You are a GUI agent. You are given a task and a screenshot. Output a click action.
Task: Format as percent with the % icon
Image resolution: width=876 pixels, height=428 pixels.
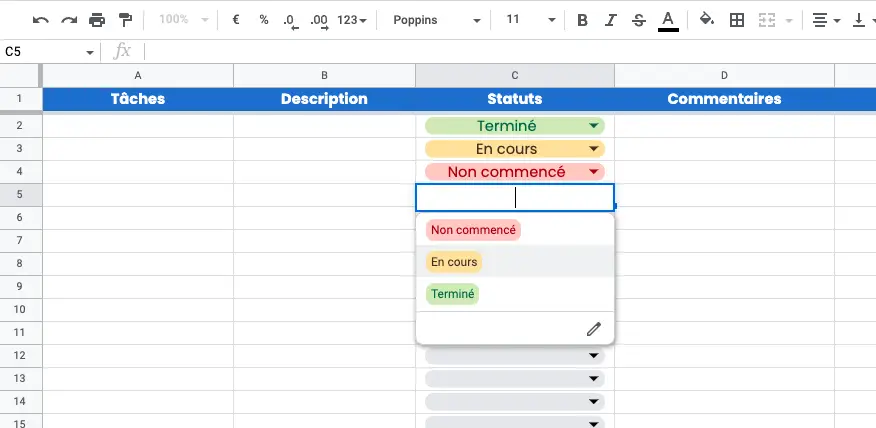264,20
